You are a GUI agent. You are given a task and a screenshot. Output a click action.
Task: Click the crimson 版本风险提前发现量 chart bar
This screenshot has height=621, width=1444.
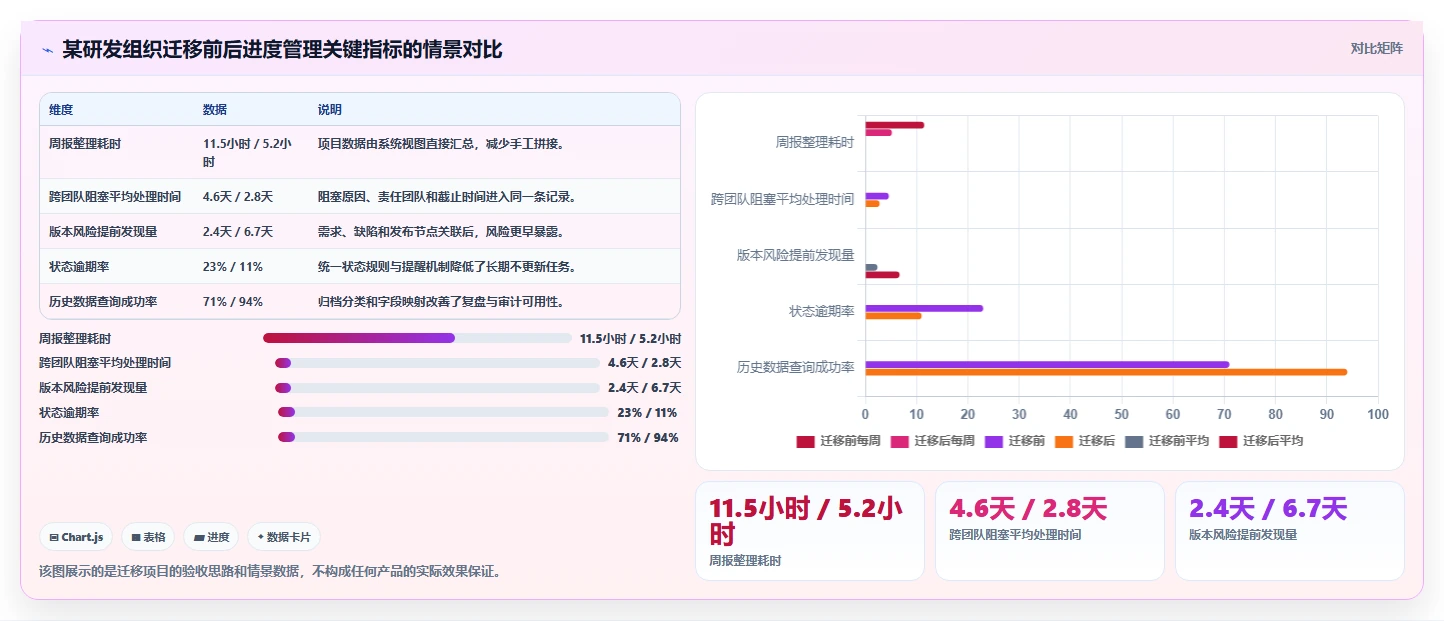[882, 275]
